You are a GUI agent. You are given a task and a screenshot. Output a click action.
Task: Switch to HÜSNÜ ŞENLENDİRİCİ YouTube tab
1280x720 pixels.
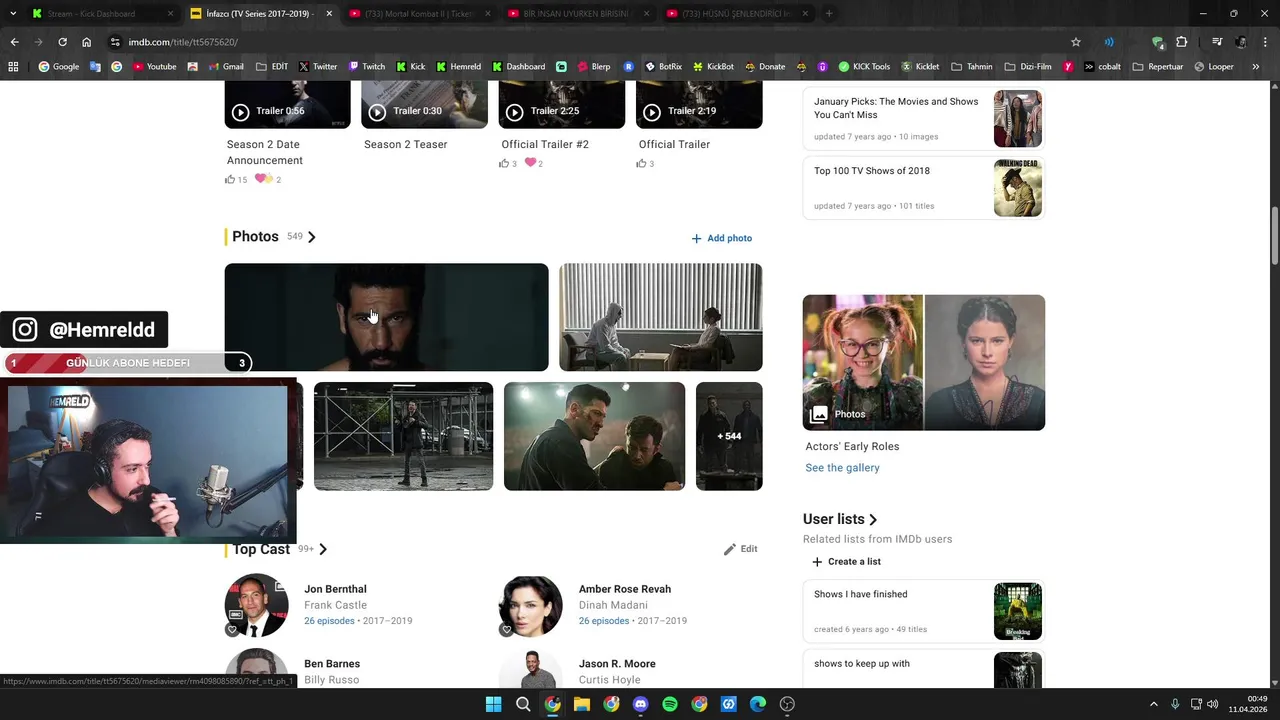(x=735, y=14)
